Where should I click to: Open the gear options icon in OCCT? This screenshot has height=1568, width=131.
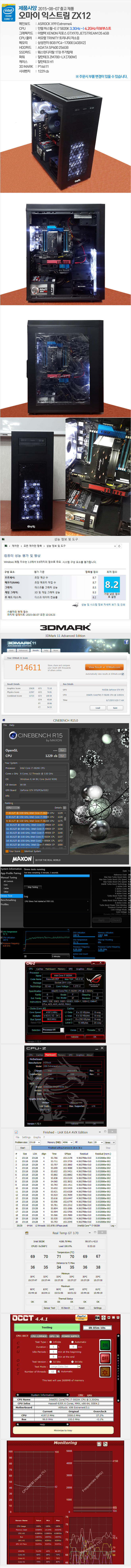point(105,1372)
